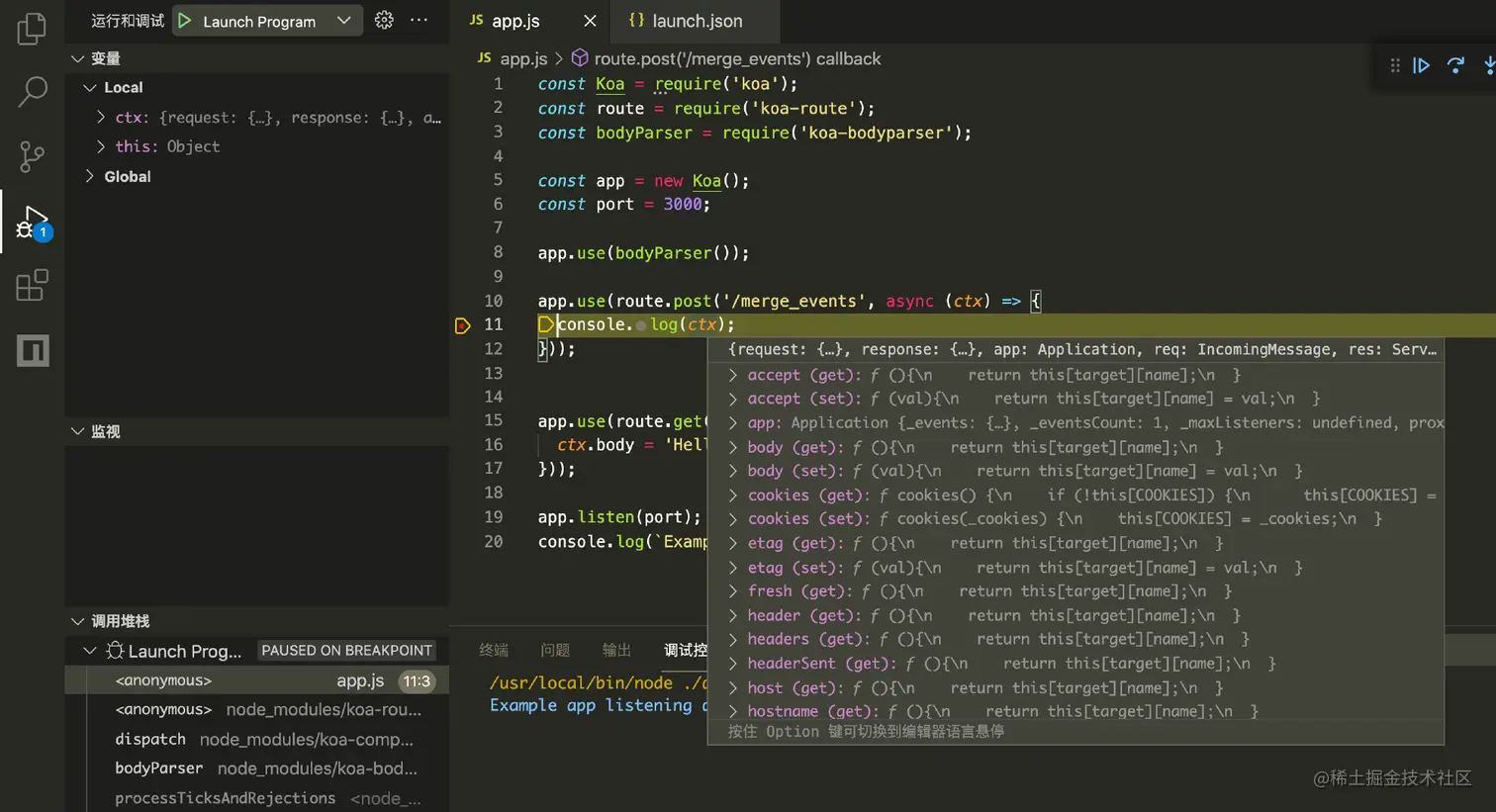
Task: Expand hostname (get) property in hover
Action: (733, 711)
